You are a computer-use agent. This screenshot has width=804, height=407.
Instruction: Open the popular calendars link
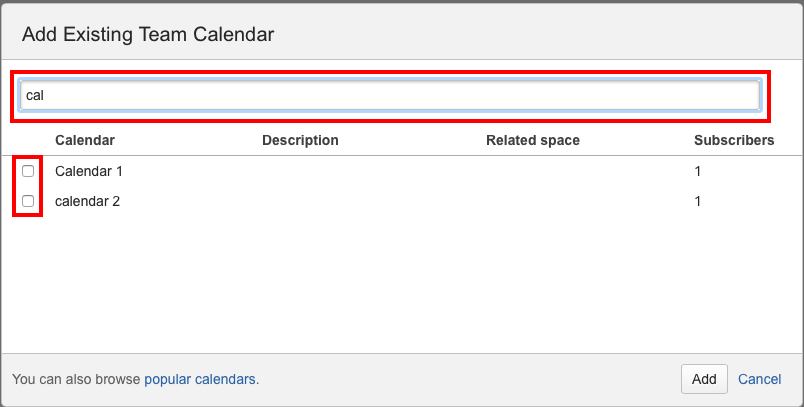coord(200,379)
